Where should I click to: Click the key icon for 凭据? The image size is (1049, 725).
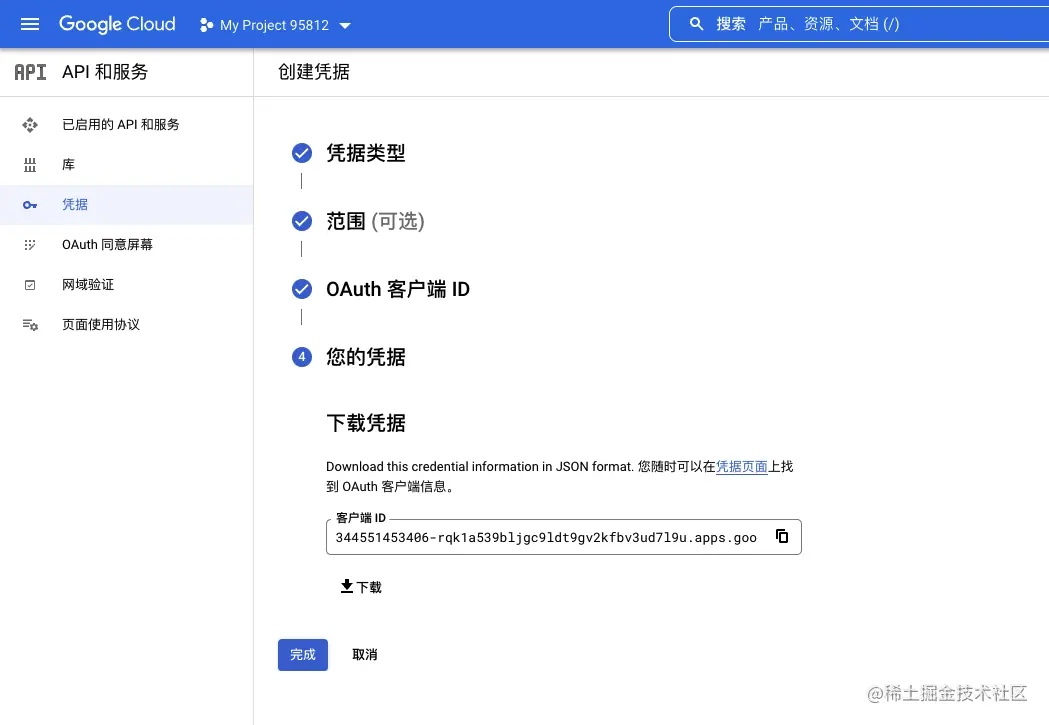(30, 205)
